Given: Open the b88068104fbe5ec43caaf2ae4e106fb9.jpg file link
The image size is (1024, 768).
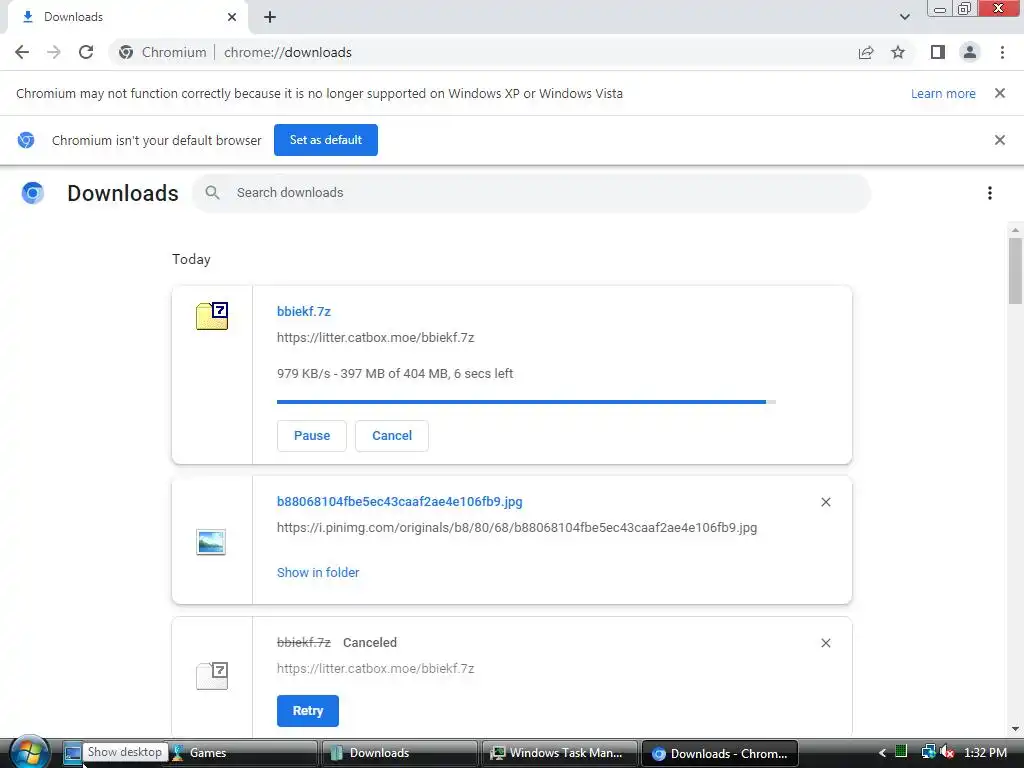Looking at the screenshot, I should [x=400, y=502].
